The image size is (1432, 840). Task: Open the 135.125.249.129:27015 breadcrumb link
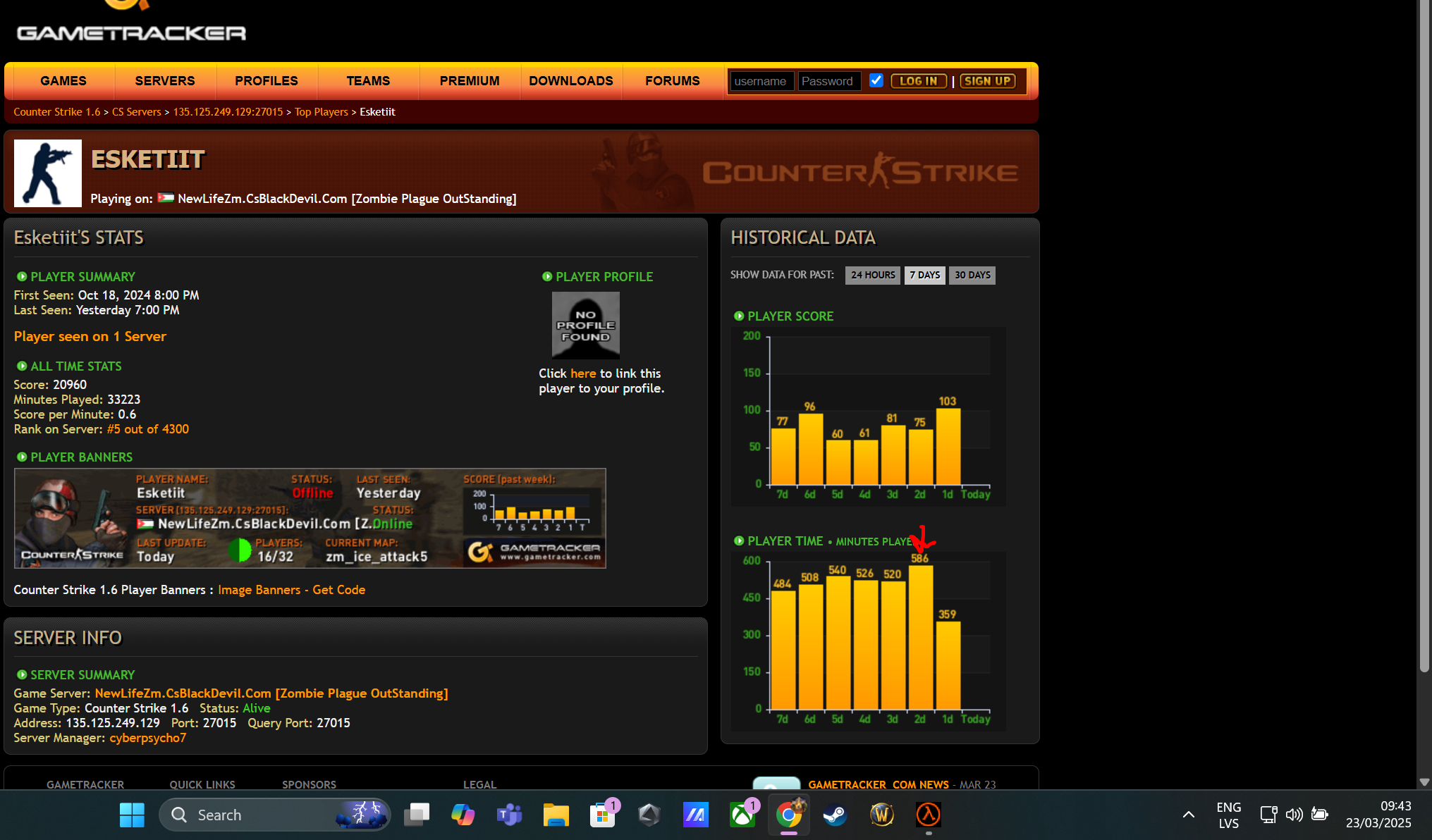coord(228,112)
